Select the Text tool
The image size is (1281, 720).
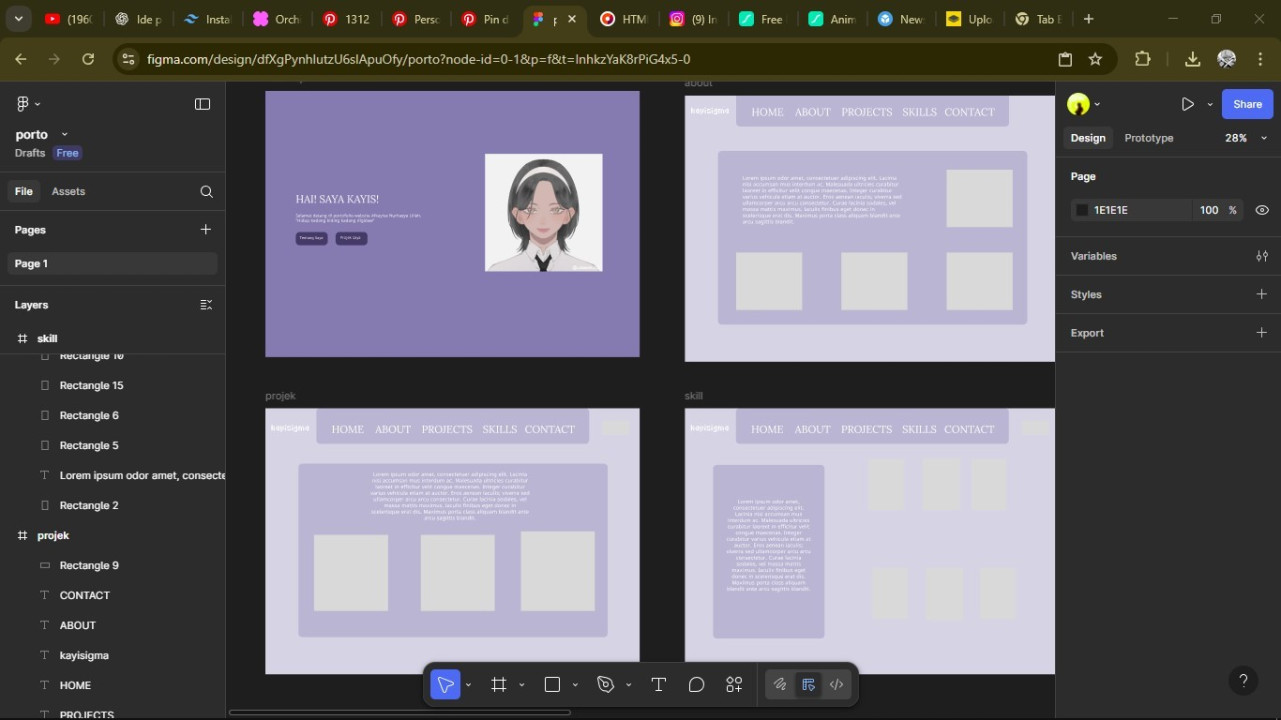tap(658, 685)
